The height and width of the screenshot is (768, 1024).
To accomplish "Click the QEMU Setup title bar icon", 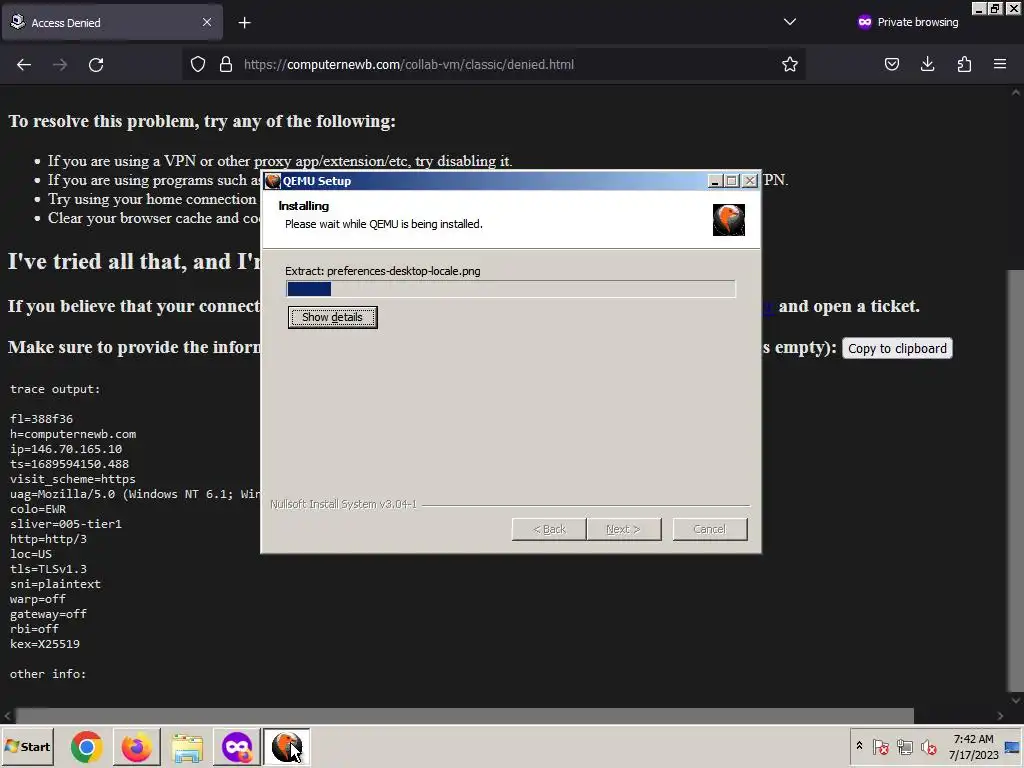I will (273, 181).
